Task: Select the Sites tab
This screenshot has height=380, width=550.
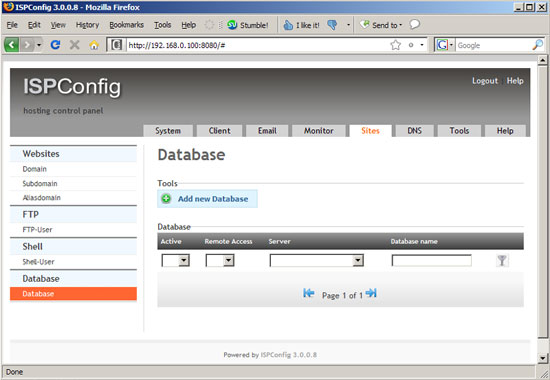Action: coord(370,131)
